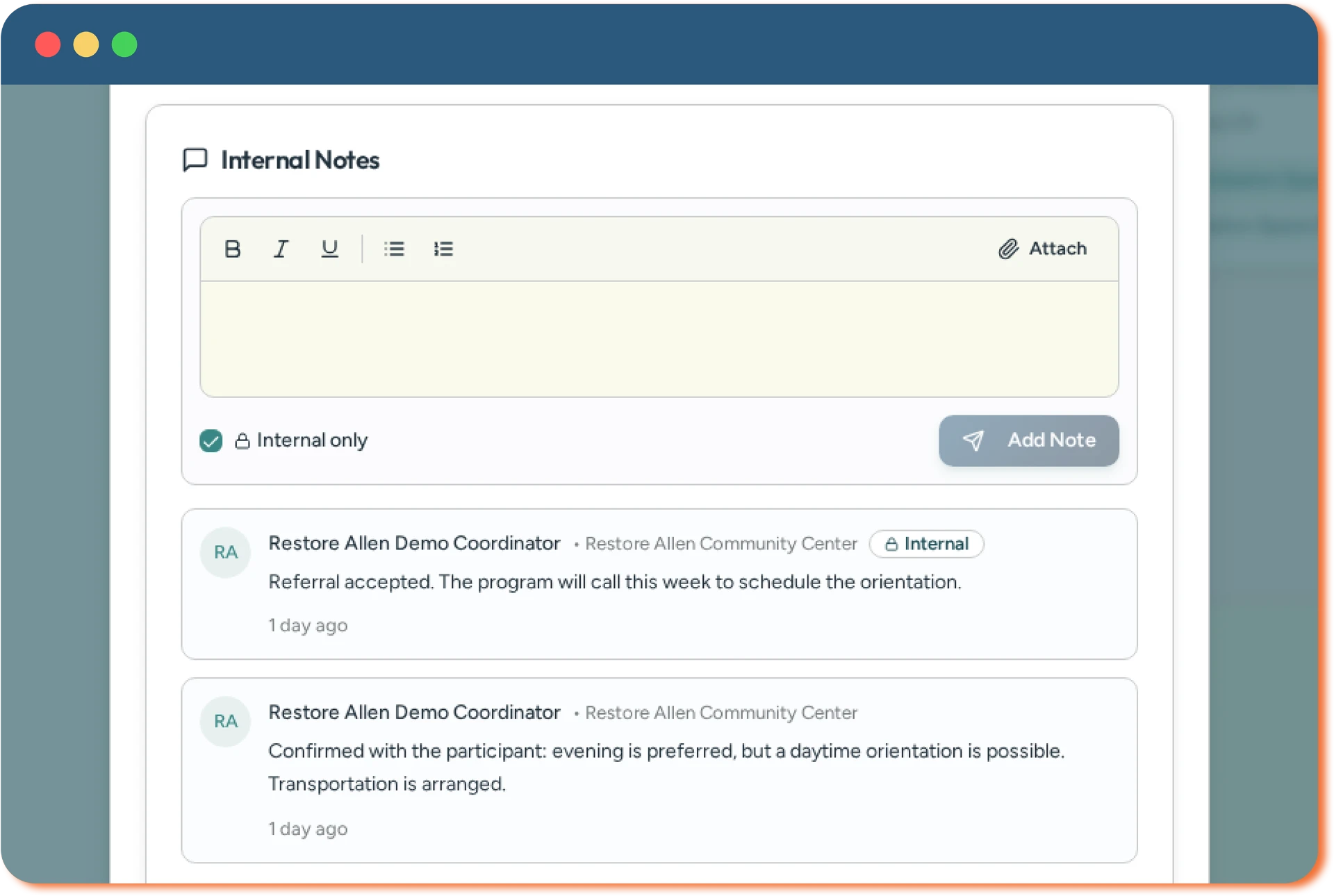The image size is (1334, 896).
Task: Click into the note text area
Action: pos(659,339)
